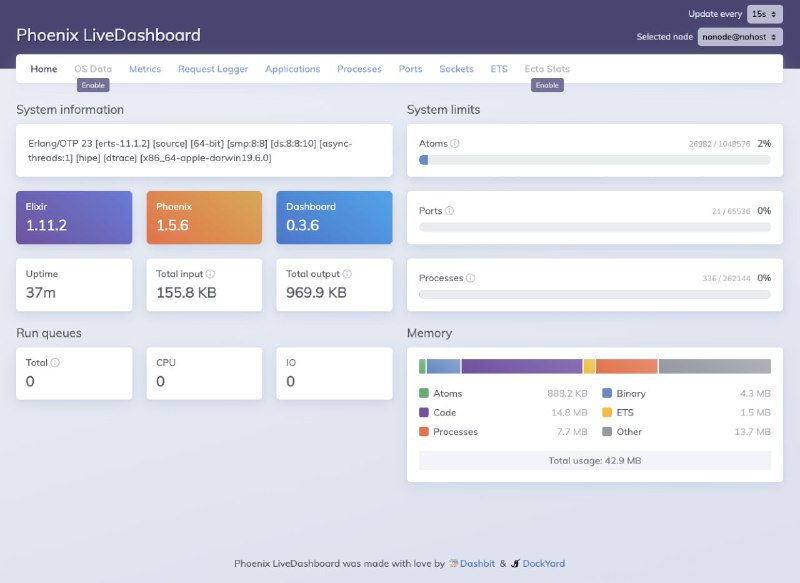
Task: Click the ETS 1.5 MB memory value
Action: [x=756, y=413]
